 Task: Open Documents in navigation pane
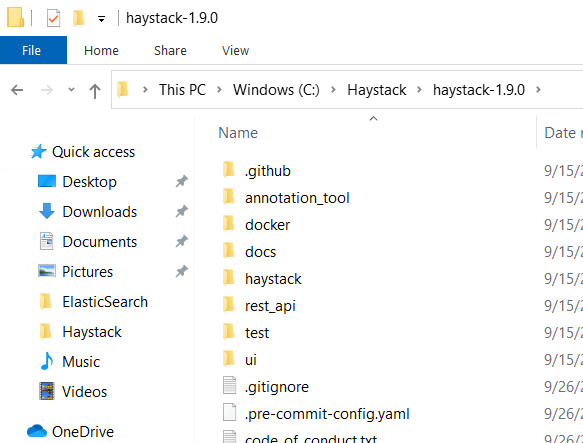click(100, 242)
